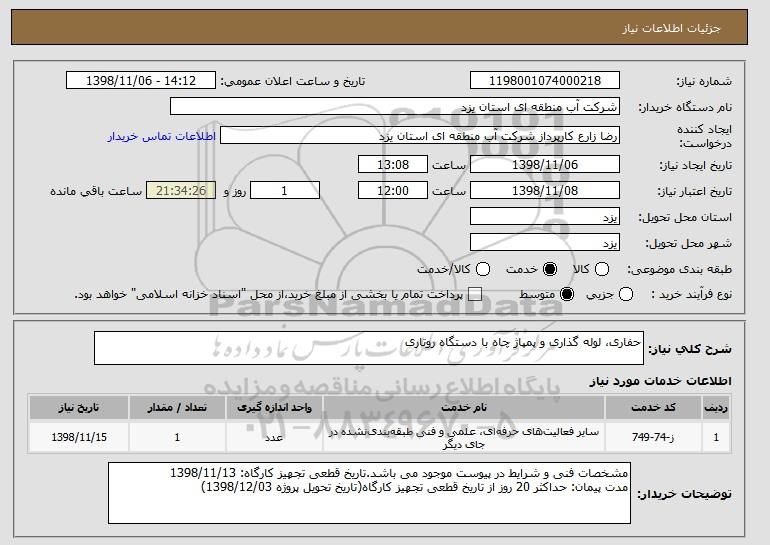Click the buyer organization name field
This screenshot has width=770, height=545.
(395, 107)
